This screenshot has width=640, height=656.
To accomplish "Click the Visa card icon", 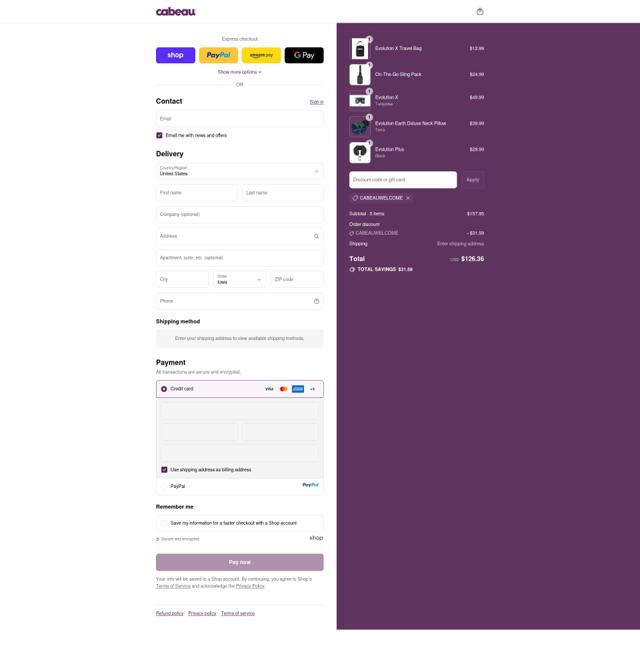I will tap(269, 389).
